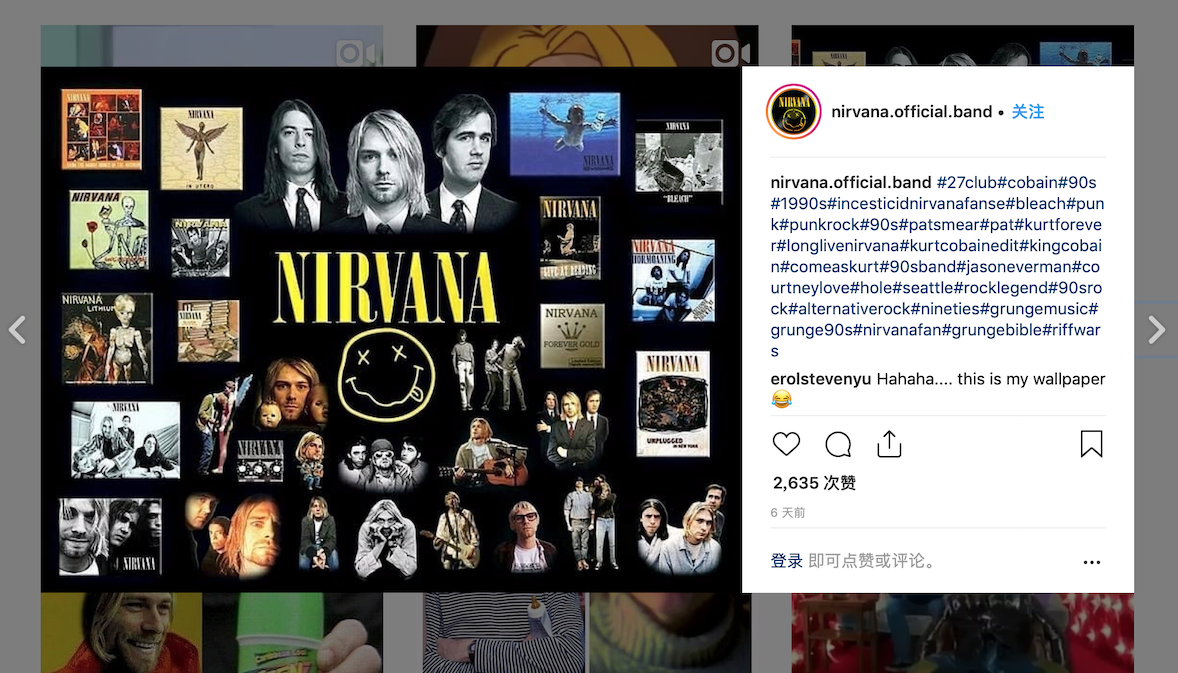Open commenter erolstevenyu's profile
The height and width of the screenshot is (673, 1178).
(820, 379)
